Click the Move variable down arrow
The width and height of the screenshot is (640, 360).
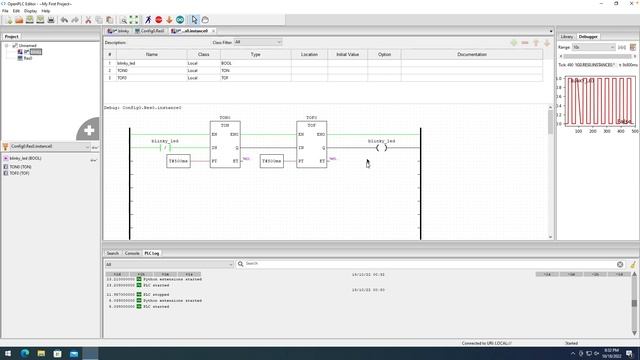coord(547,42)
